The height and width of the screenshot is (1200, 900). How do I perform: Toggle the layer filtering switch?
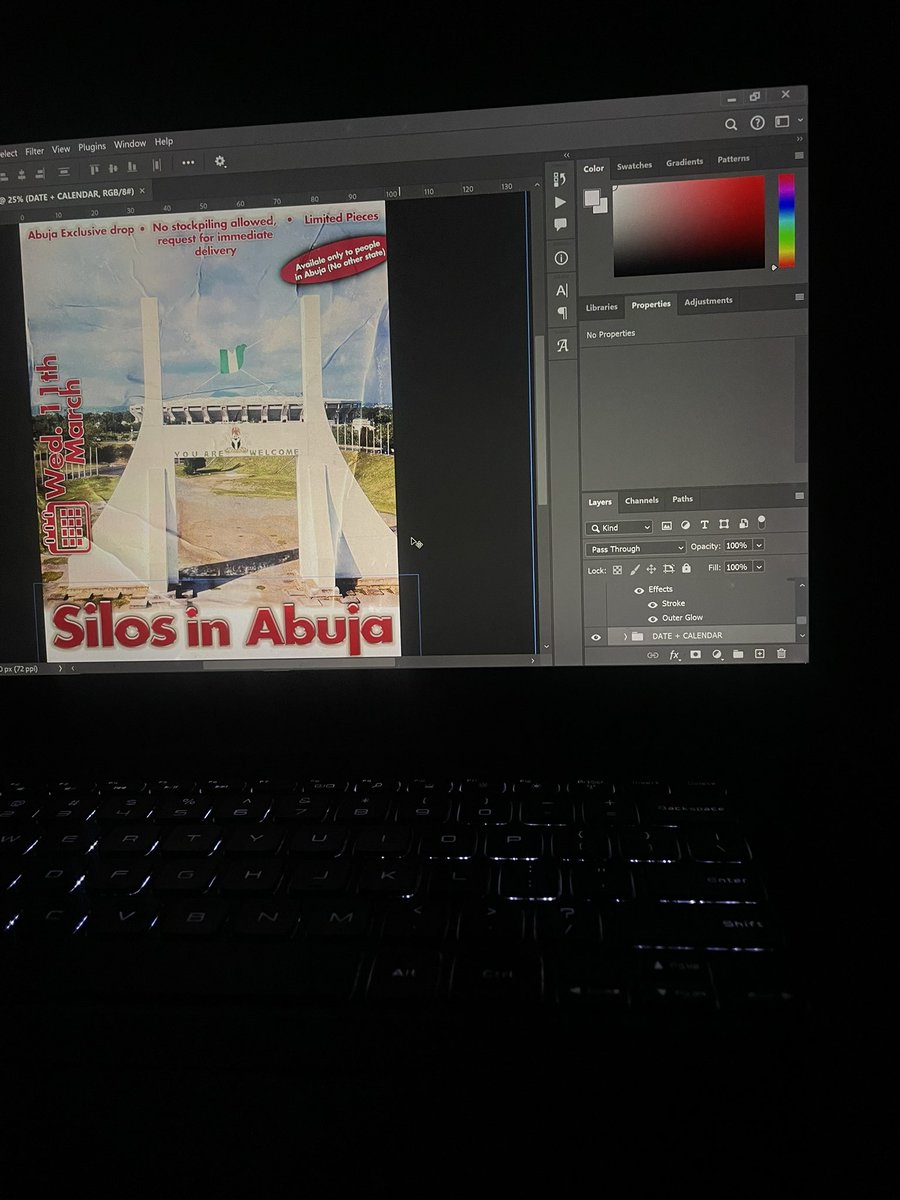pos(761,523)
